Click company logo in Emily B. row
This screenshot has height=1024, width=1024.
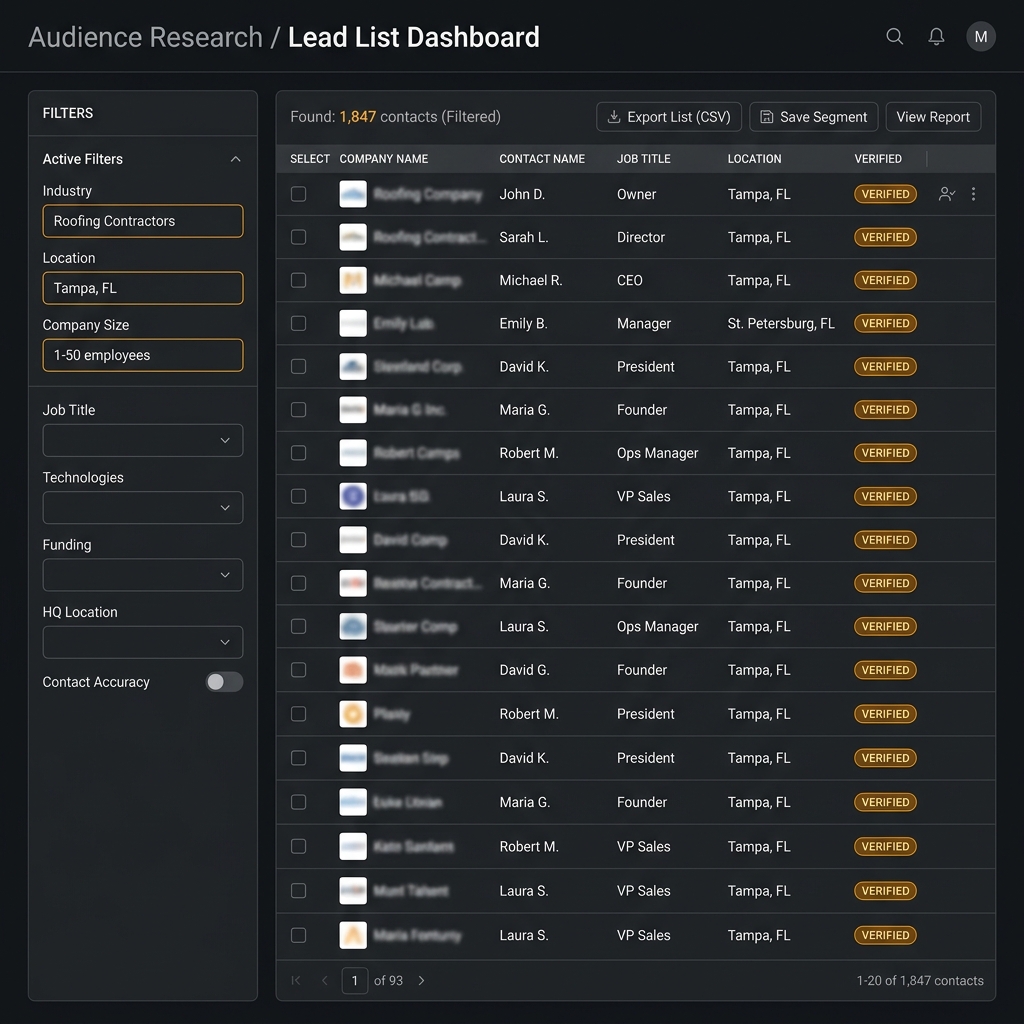(353, 323)
